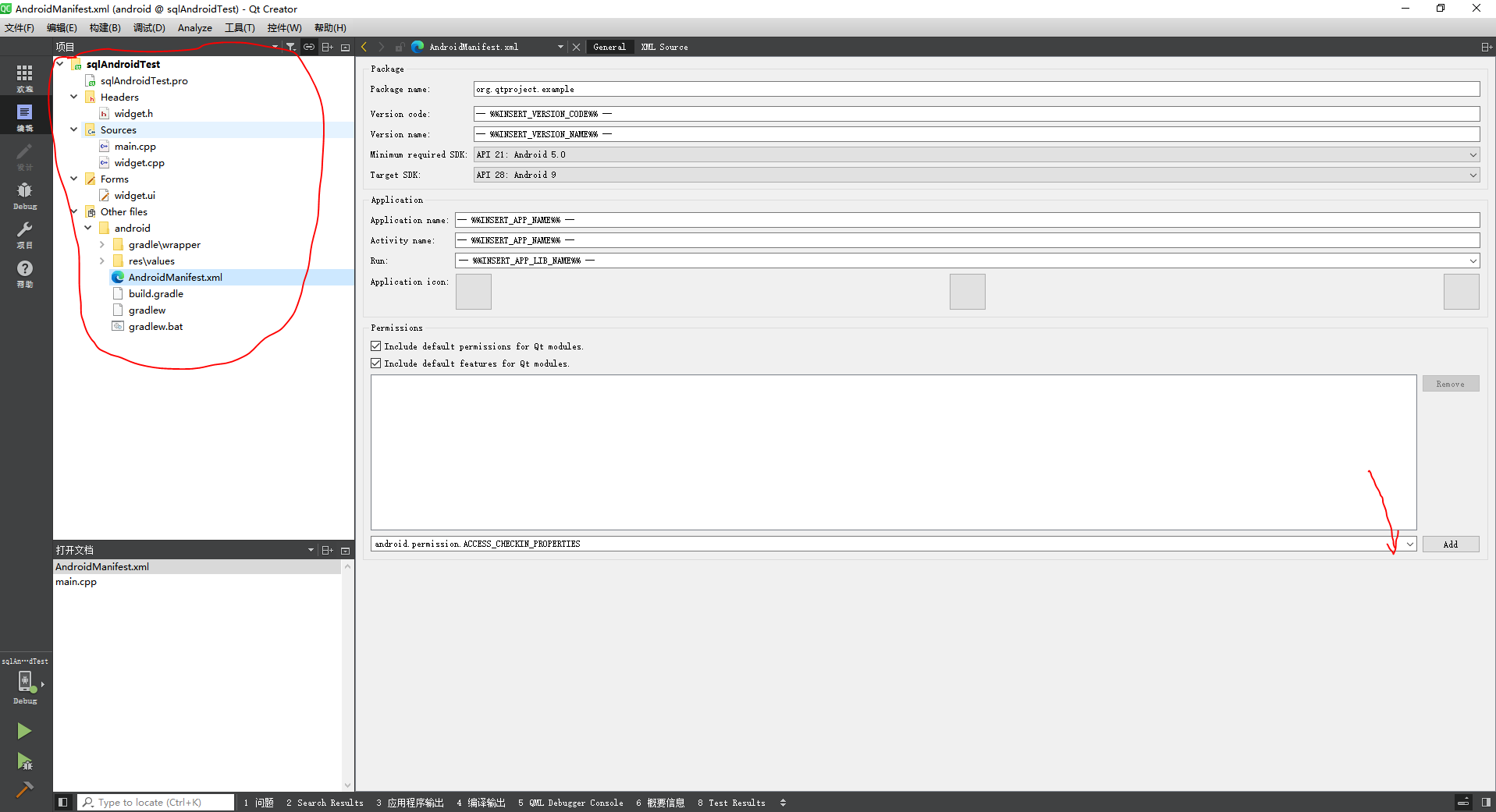Click the first application icon placeholder
This screenshot has height=812, width=1496.
[x=474, y=292]
